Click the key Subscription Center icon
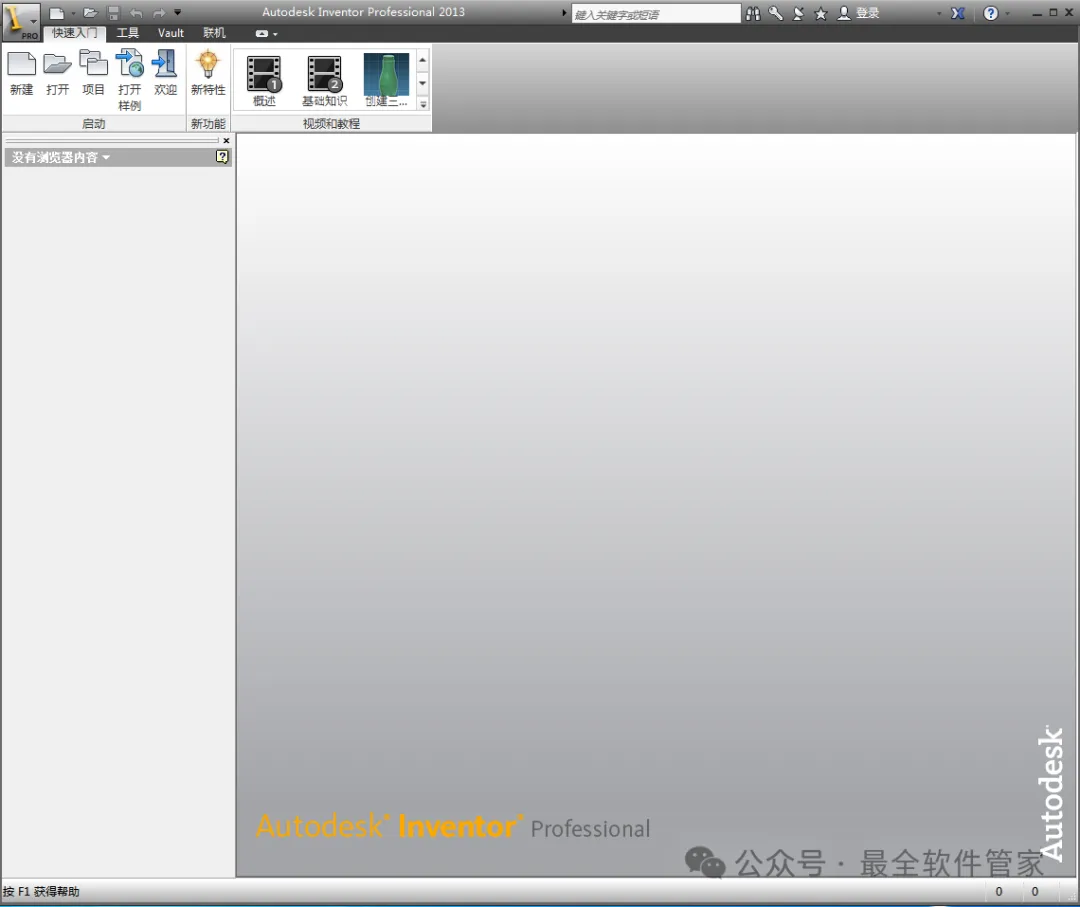 tap(776, 13)
